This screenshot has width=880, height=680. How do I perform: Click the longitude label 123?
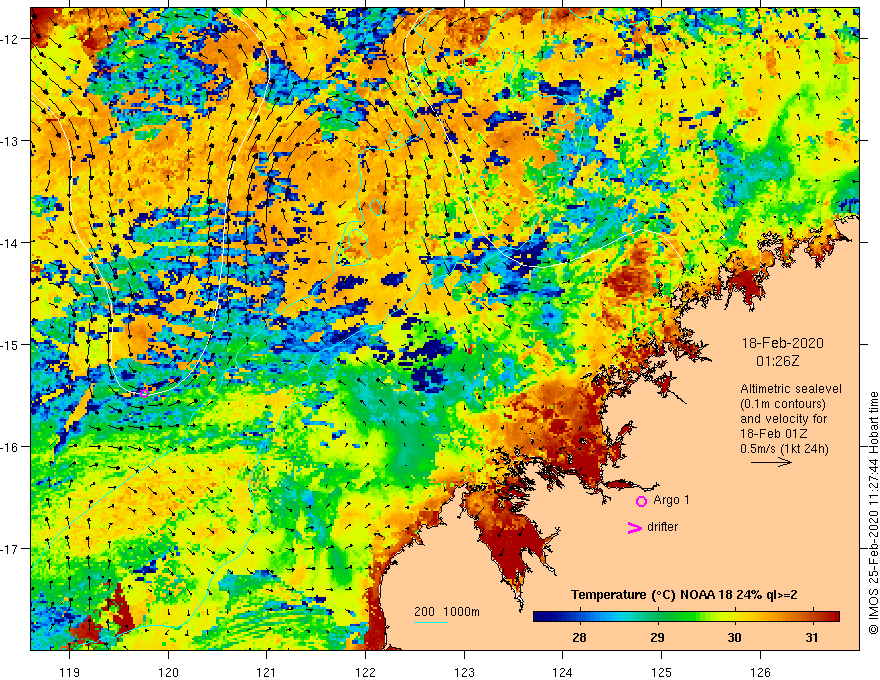[x=464, y=672]
